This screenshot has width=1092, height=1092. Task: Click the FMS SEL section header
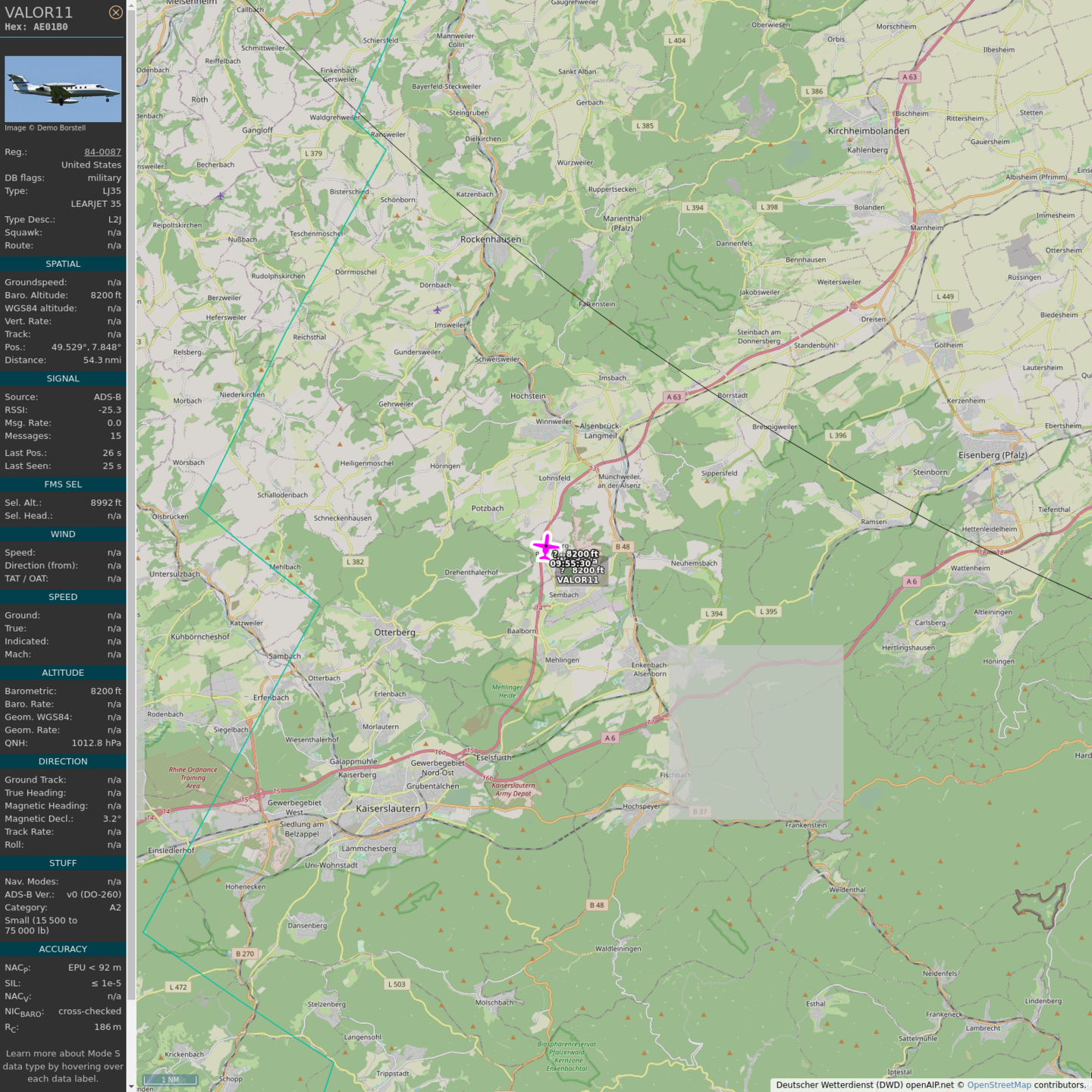(63, 484)
